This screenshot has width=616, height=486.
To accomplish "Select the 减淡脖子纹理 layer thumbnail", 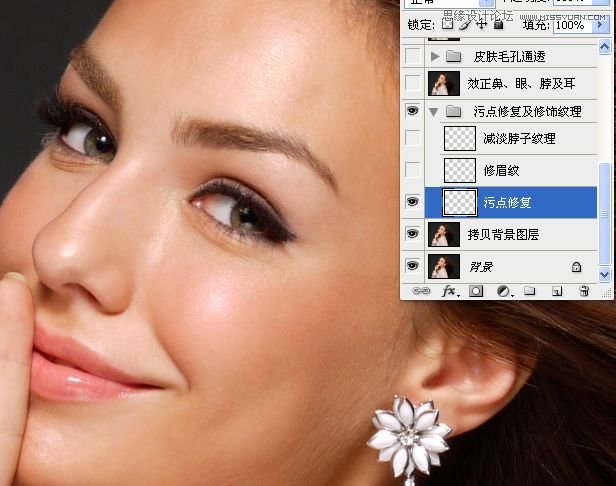I will 460,138.
